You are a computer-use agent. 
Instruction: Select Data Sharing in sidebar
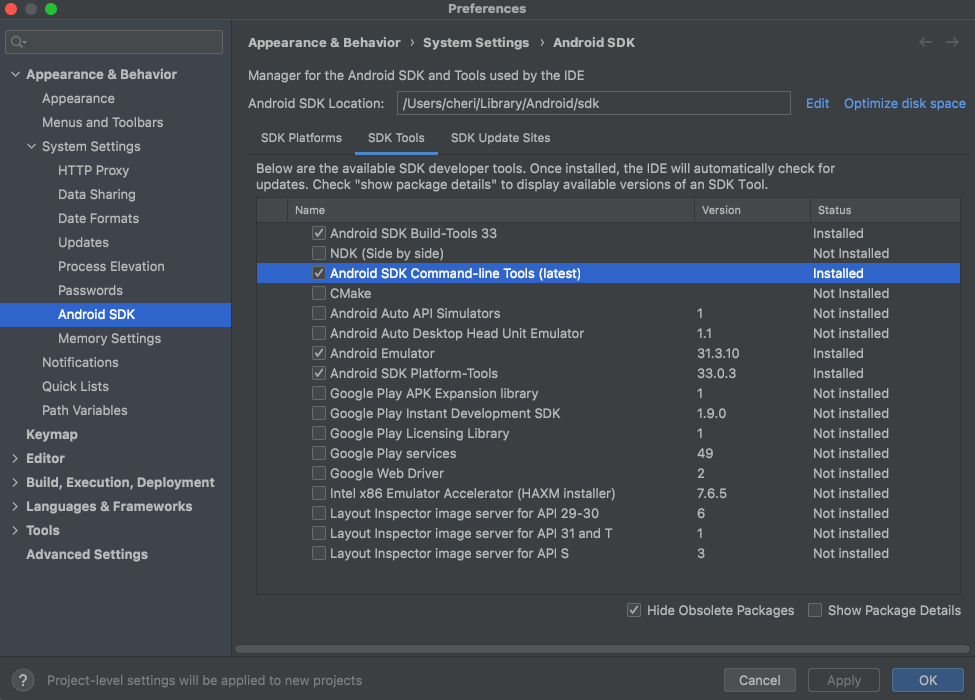click(x=96, y=195)
